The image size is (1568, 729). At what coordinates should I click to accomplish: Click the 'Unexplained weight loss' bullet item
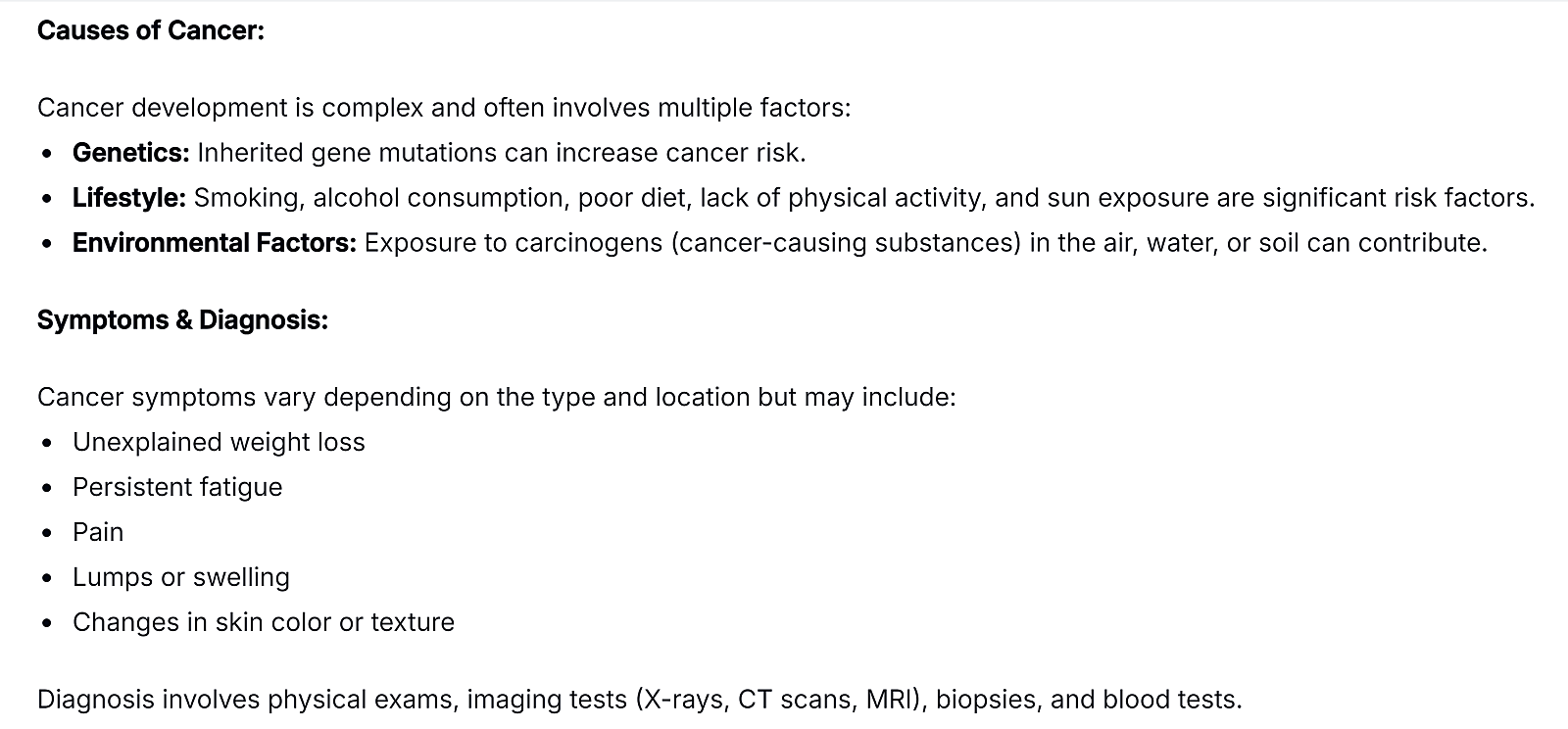point(219,442)
